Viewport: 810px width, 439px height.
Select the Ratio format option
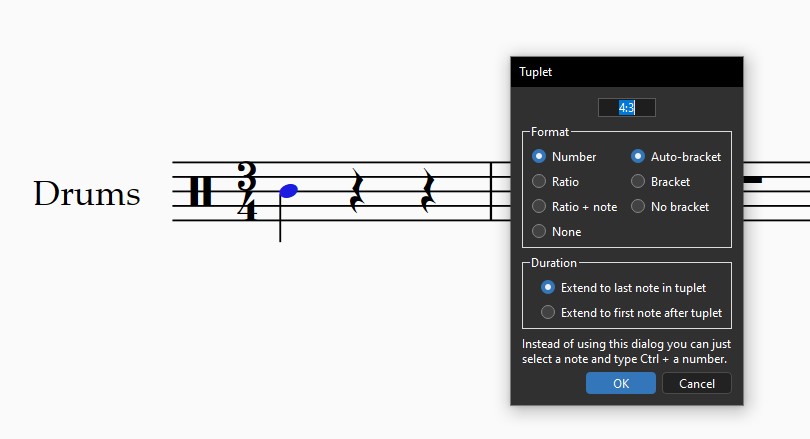tap(540, 182)
